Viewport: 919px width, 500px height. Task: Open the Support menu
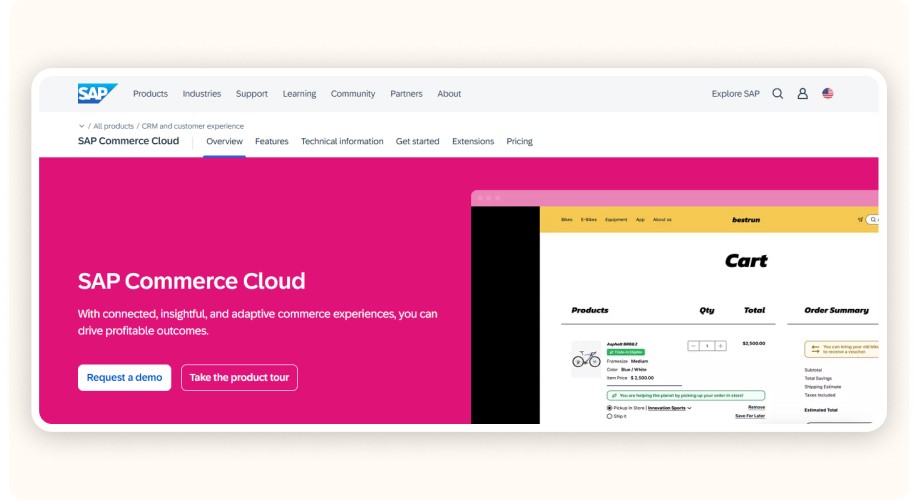tap(251, 94)
